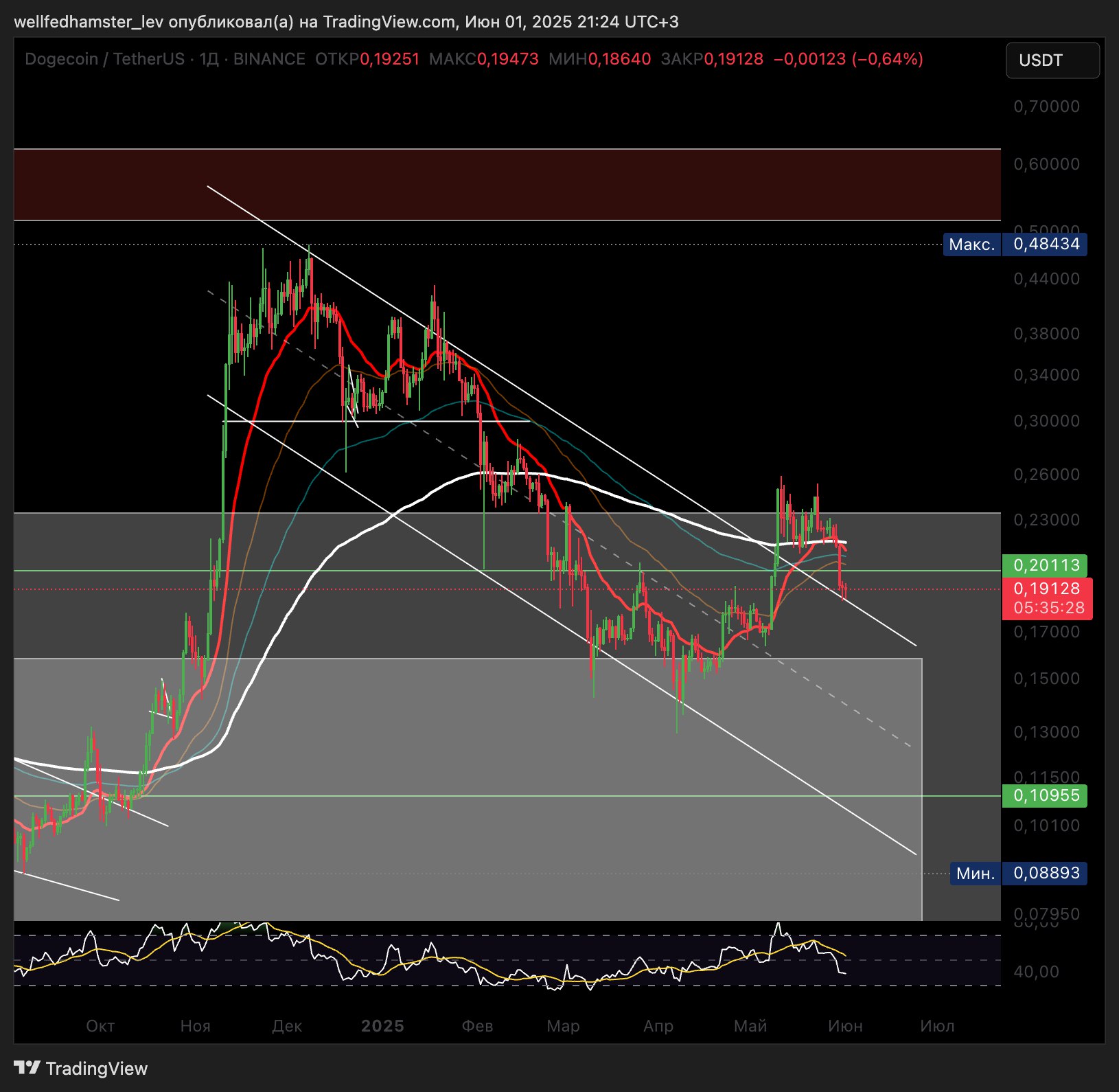Click the 0,23000 price axis value
The width and height of the screenshot is (1119, 1092).
[x=1047, y=520]
